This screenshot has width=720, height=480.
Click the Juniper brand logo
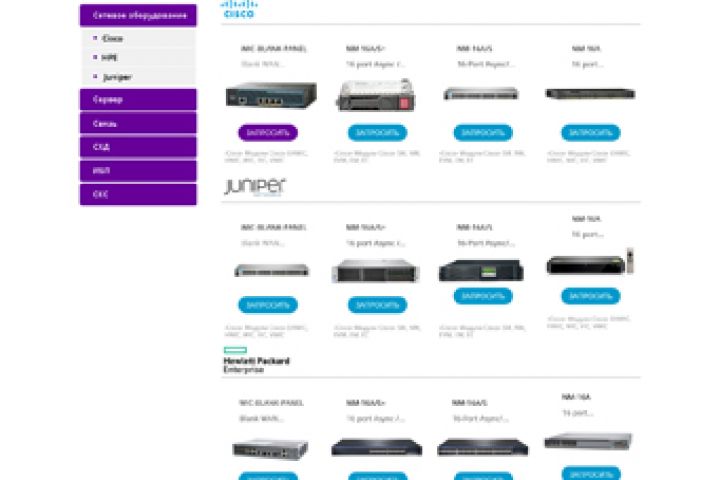pyautogui.click(x=254, y=187)
